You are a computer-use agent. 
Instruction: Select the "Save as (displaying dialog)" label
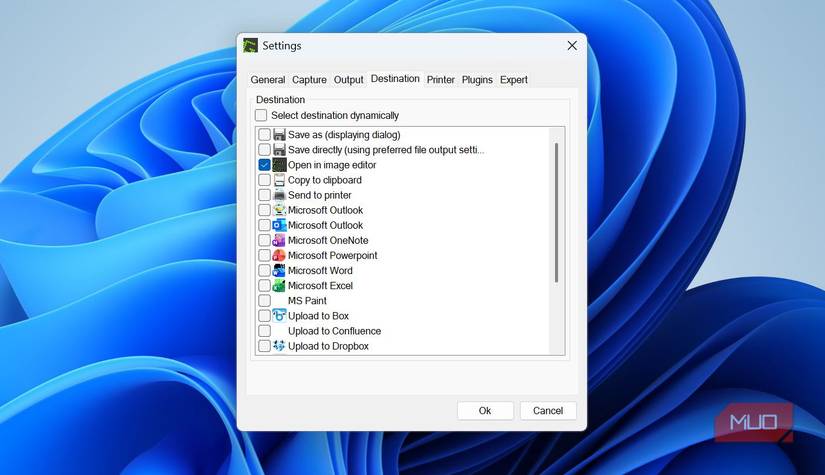344,135
